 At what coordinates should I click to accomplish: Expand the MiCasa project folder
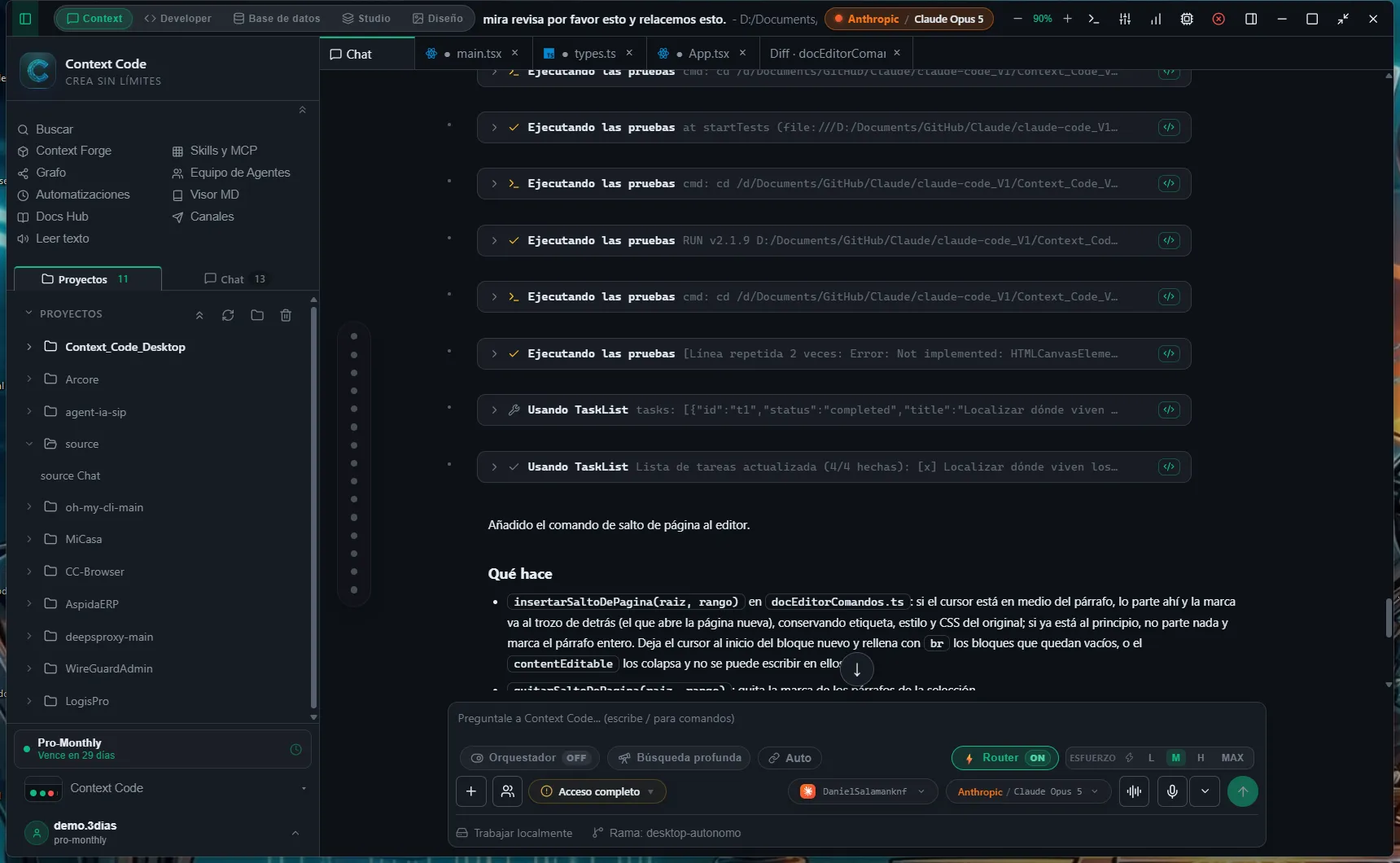pyautogui.click(x=29, y=539)
